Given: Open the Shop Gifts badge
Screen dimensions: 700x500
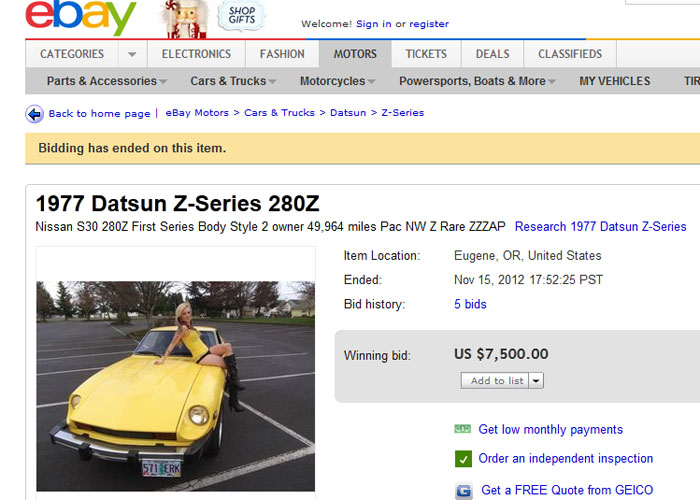Looking at the screenshot, I should point(242,16).
